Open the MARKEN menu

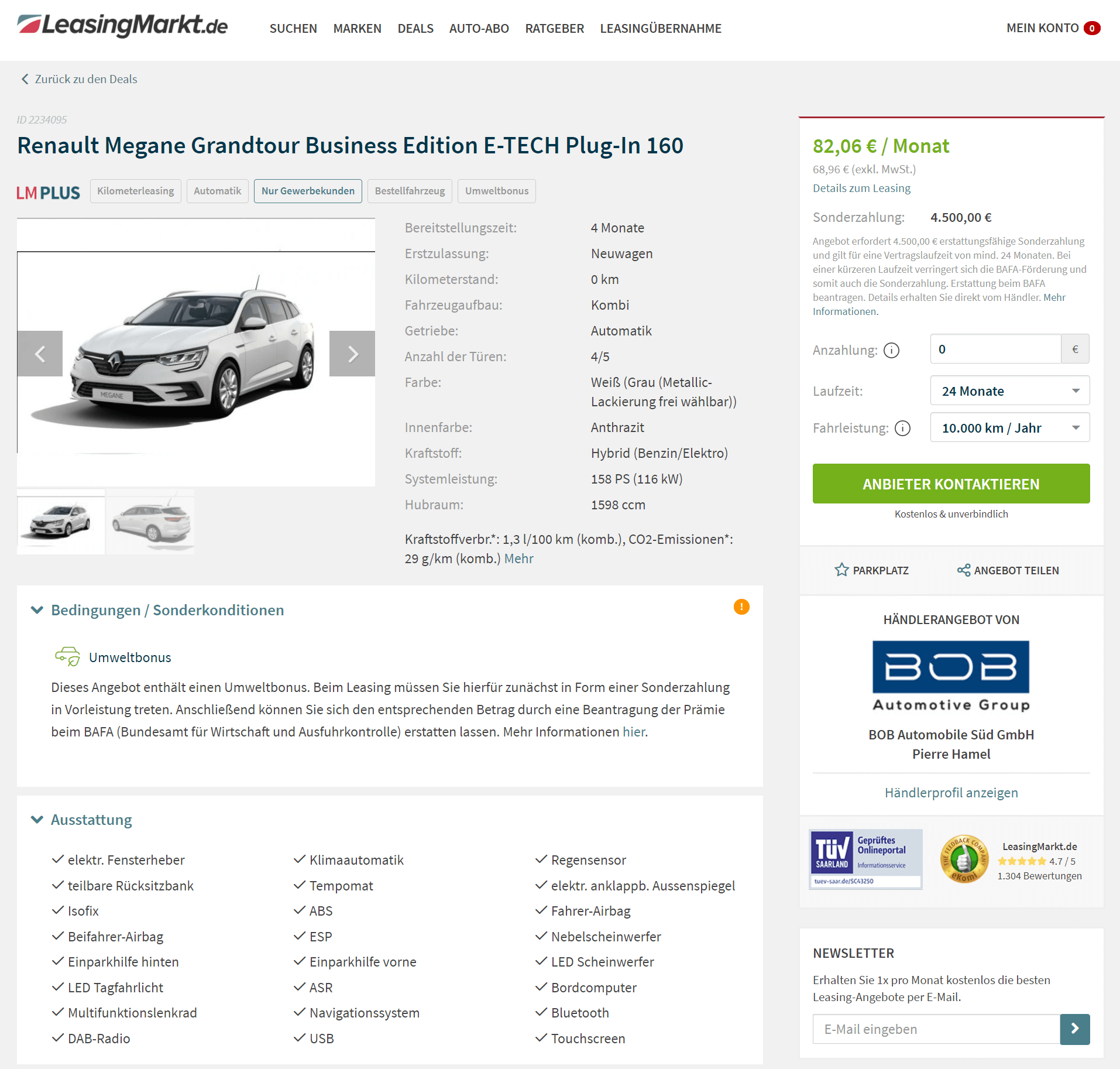pyautogui.click(x=357, y=28)
